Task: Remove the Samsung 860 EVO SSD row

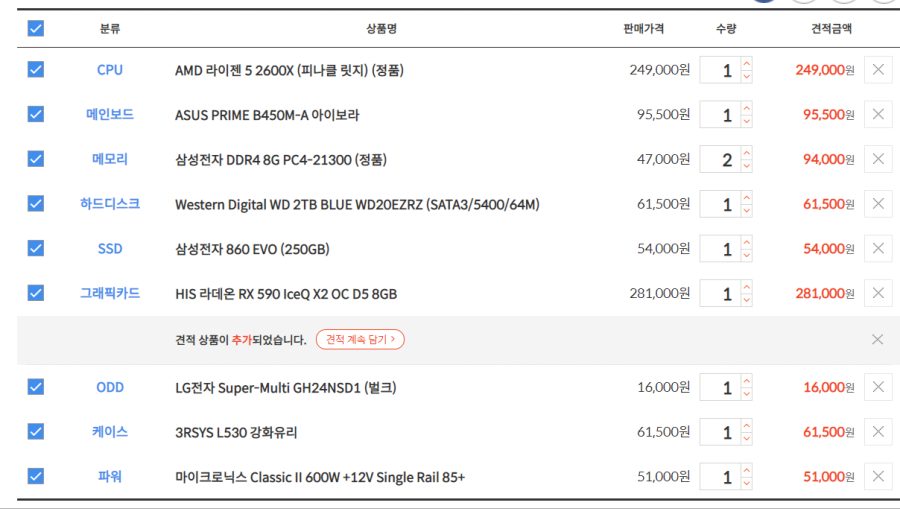Action: click(x=878, y=249)
